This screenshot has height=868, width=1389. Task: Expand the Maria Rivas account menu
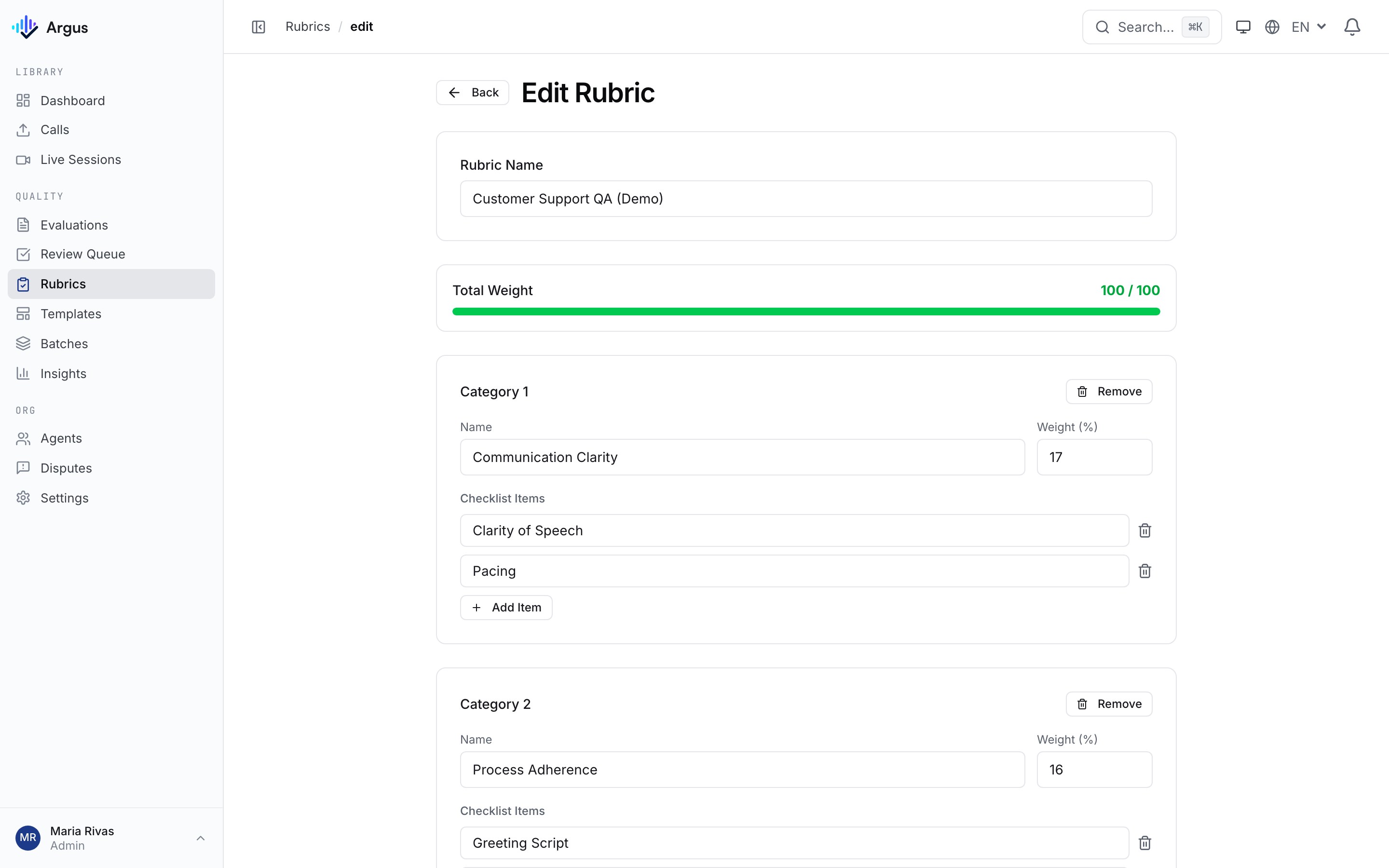pos(111,838)
